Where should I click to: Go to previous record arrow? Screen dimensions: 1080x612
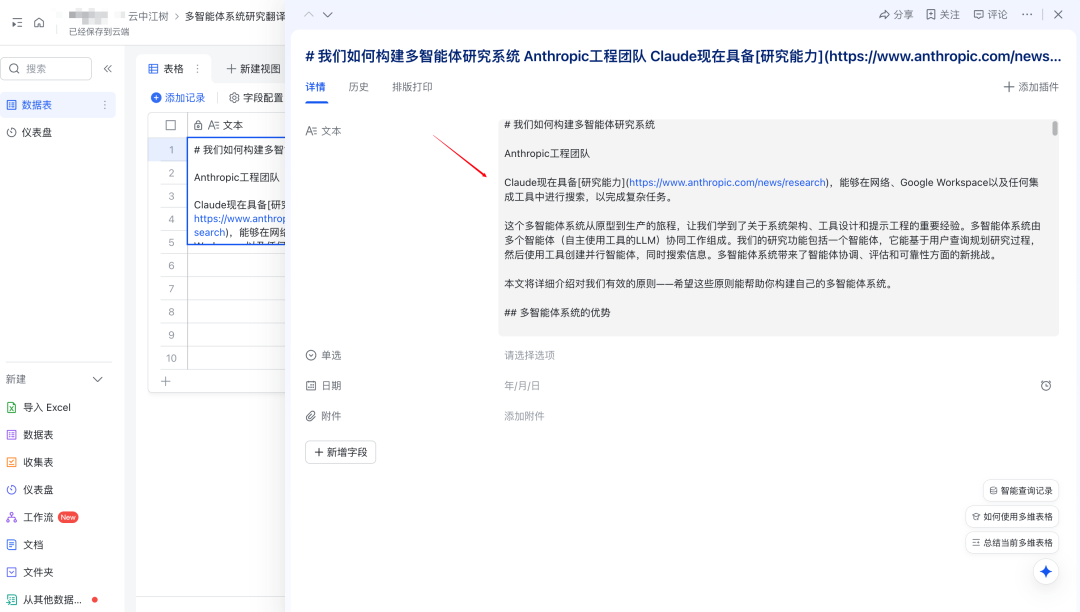[x=309, y=14]
